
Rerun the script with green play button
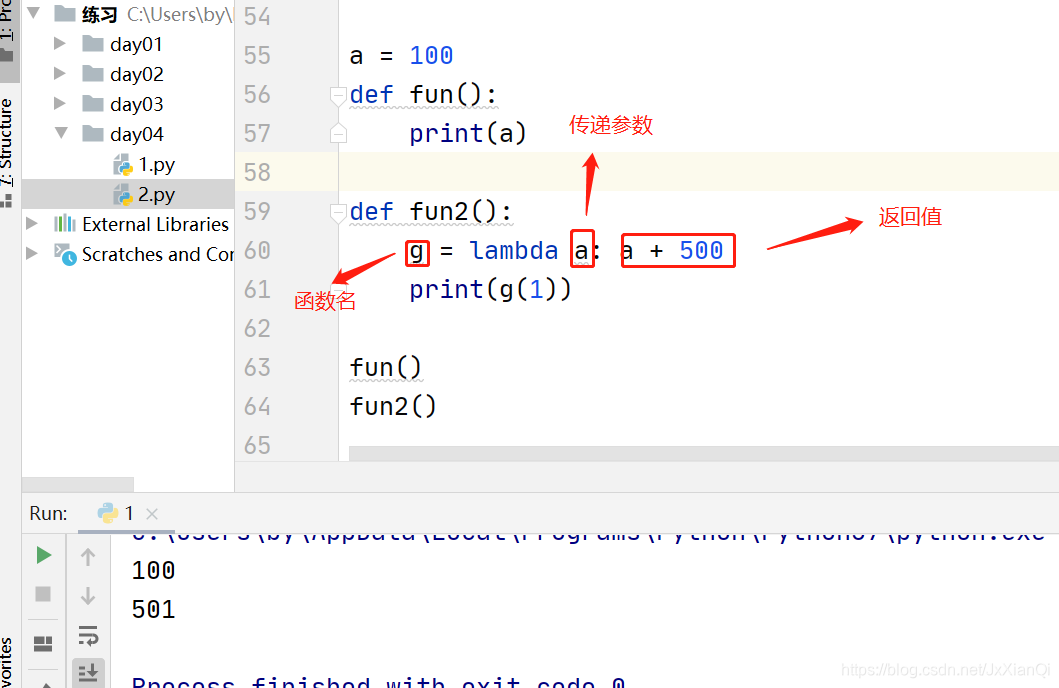44,555
